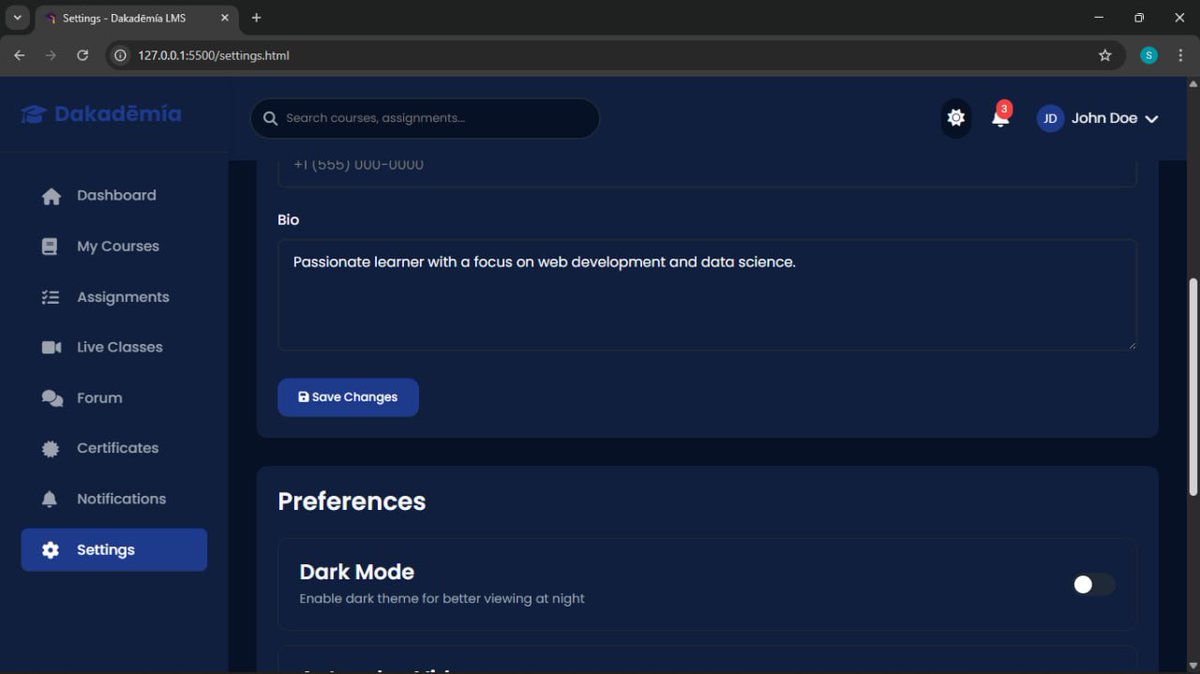Screen dimensions: 1200x674
Task: Click the Certificates badge icon
Action: 51,448
